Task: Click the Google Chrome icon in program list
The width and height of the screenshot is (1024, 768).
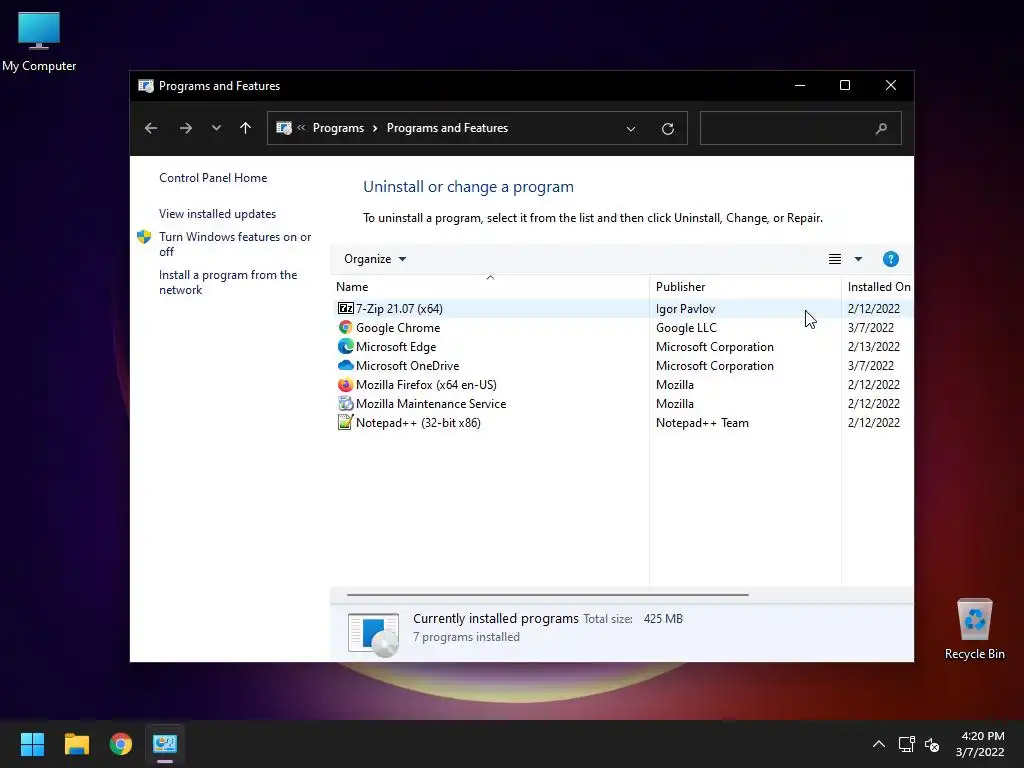Action: pyautogui.click(x=345, y=327)
